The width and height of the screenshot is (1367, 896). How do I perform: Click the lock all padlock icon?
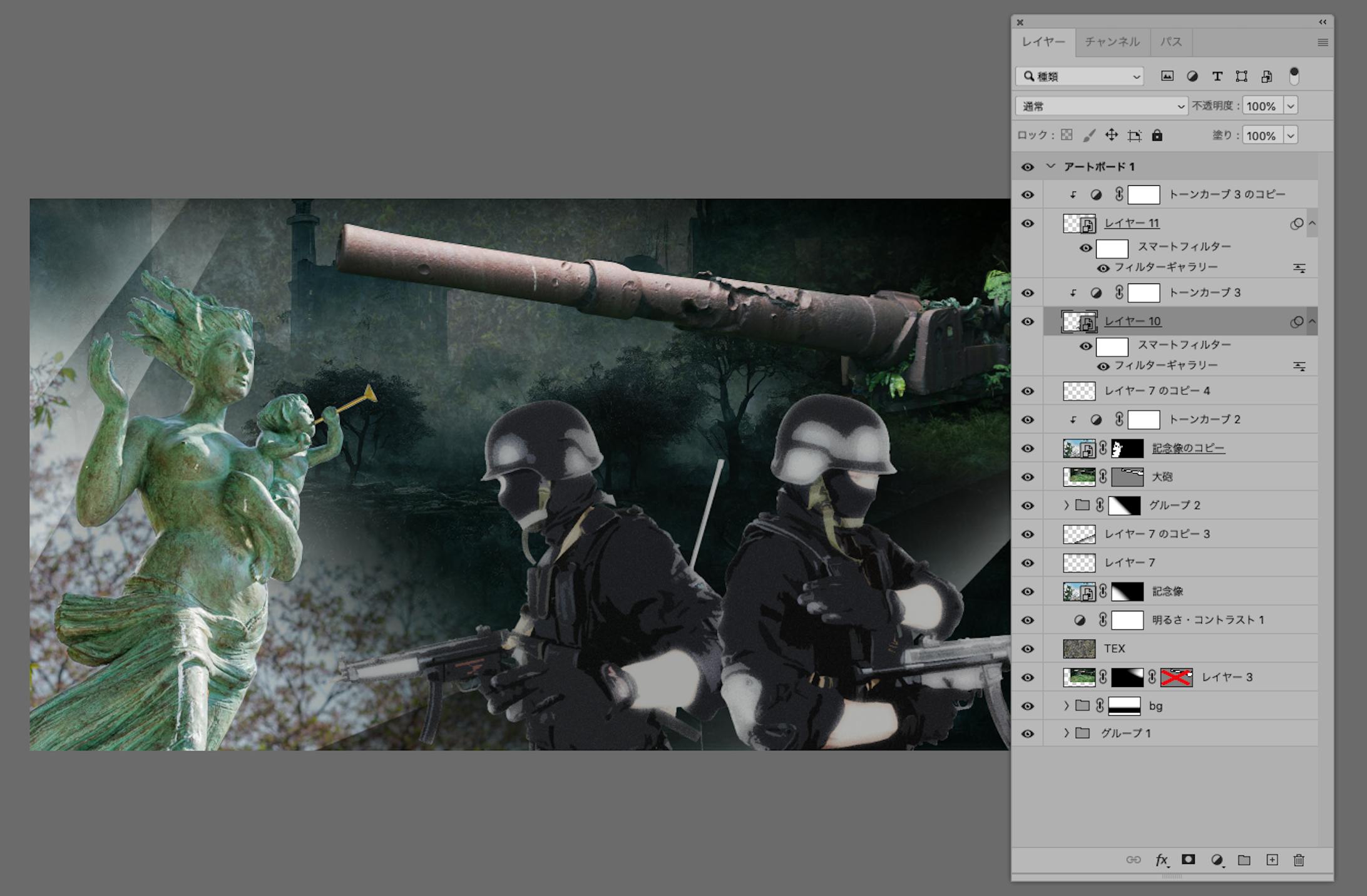[x=1157, y=135]
